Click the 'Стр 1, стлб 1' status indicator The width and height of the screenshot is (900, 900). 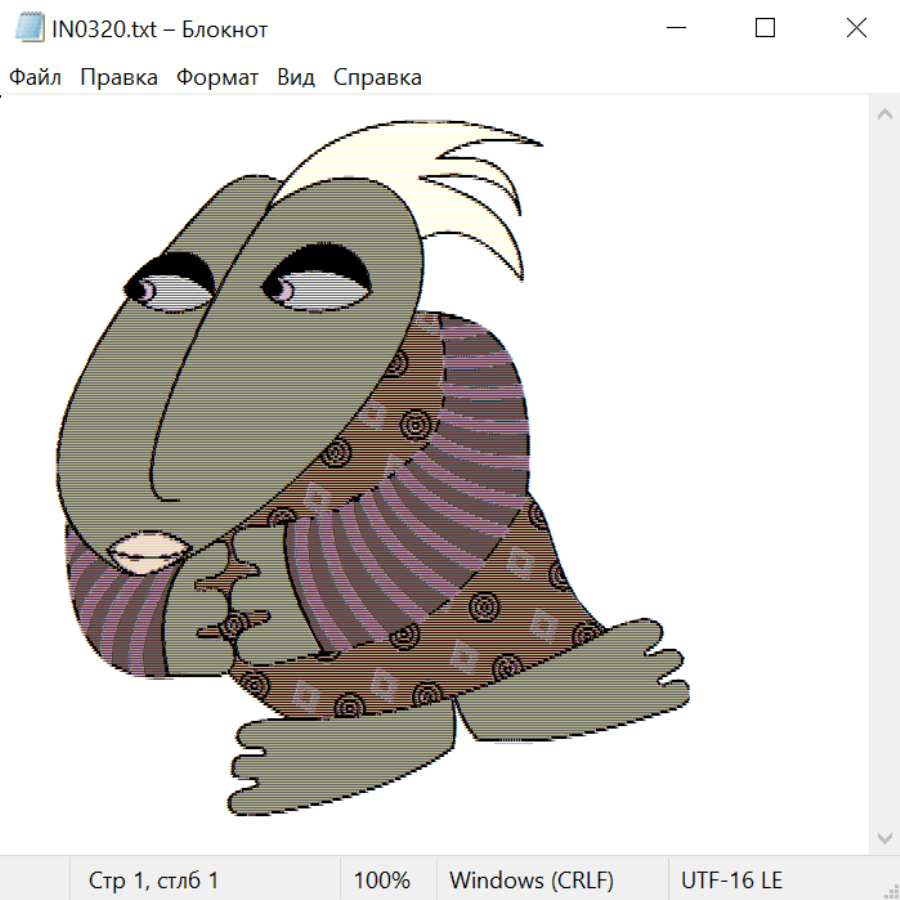click(154, 881)
